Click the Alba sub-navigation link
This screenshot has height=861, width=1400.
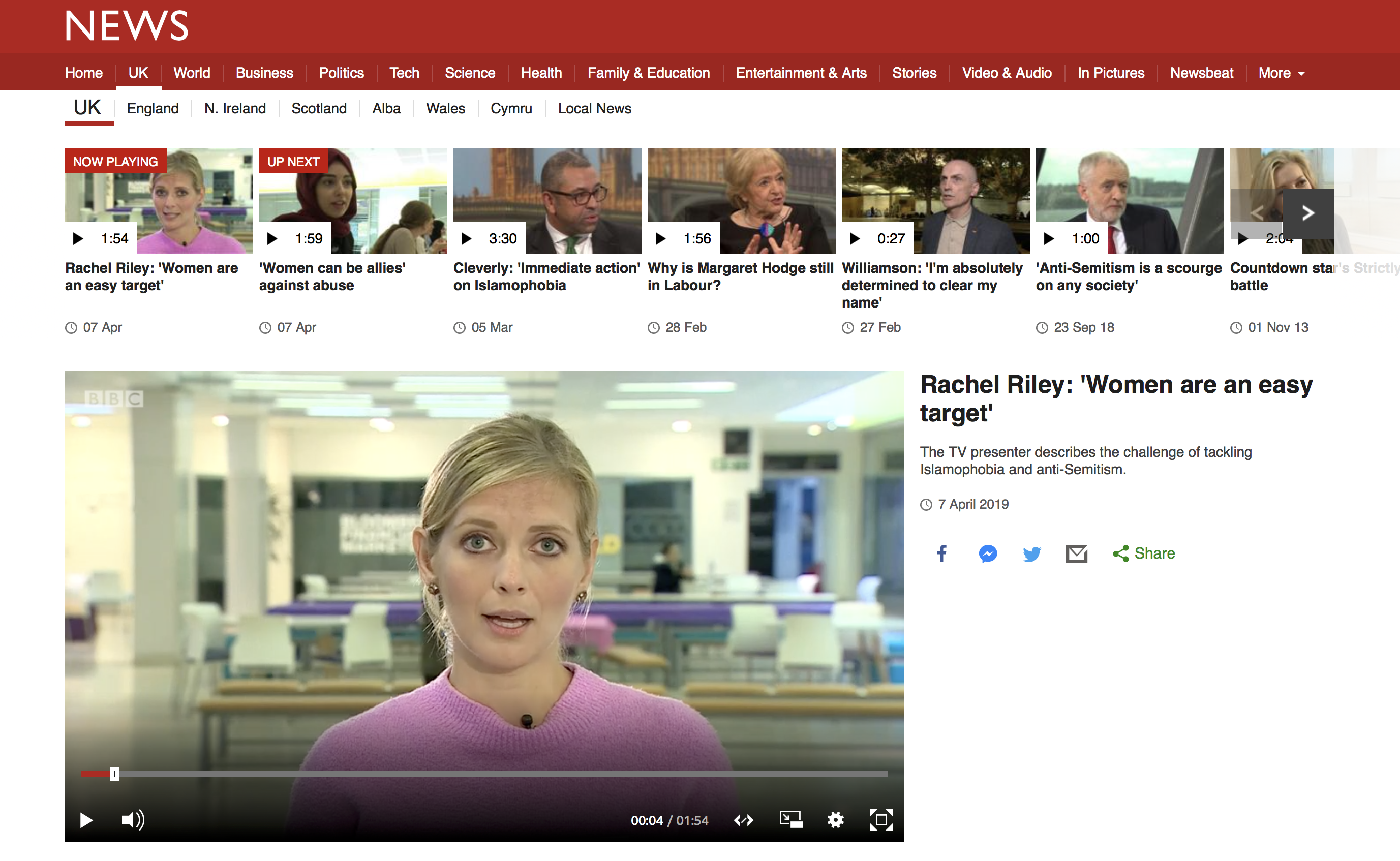coord(386,108)
